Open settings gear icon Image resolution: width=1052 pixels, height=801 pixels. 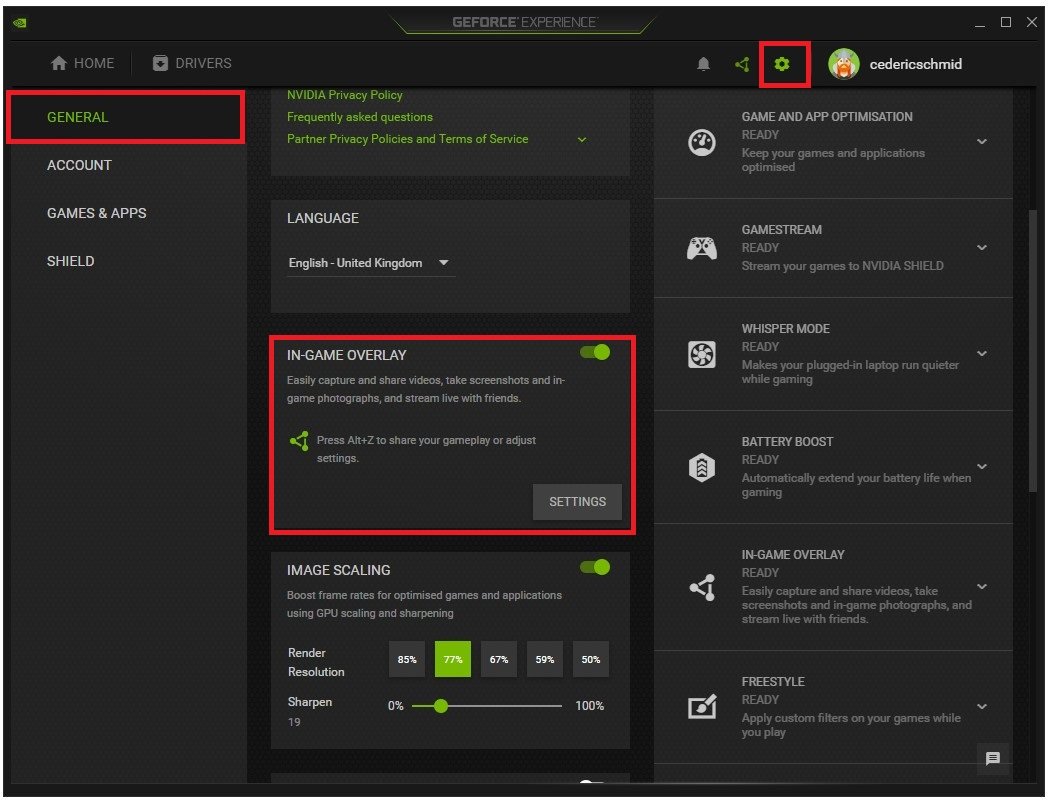pos(782,64)
